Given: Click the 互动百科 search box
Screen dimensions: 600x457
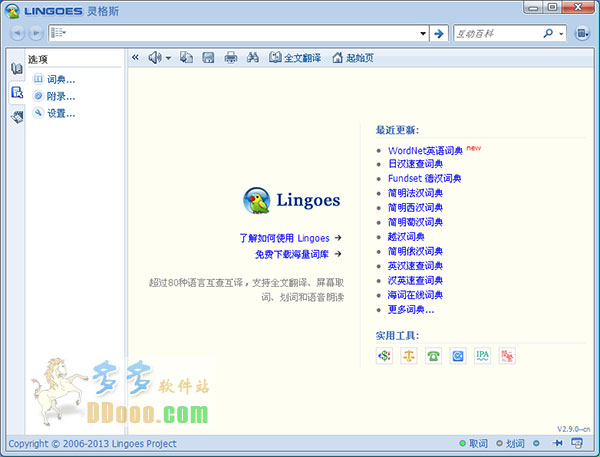Looking at the screenshot, I should [498, 34].
